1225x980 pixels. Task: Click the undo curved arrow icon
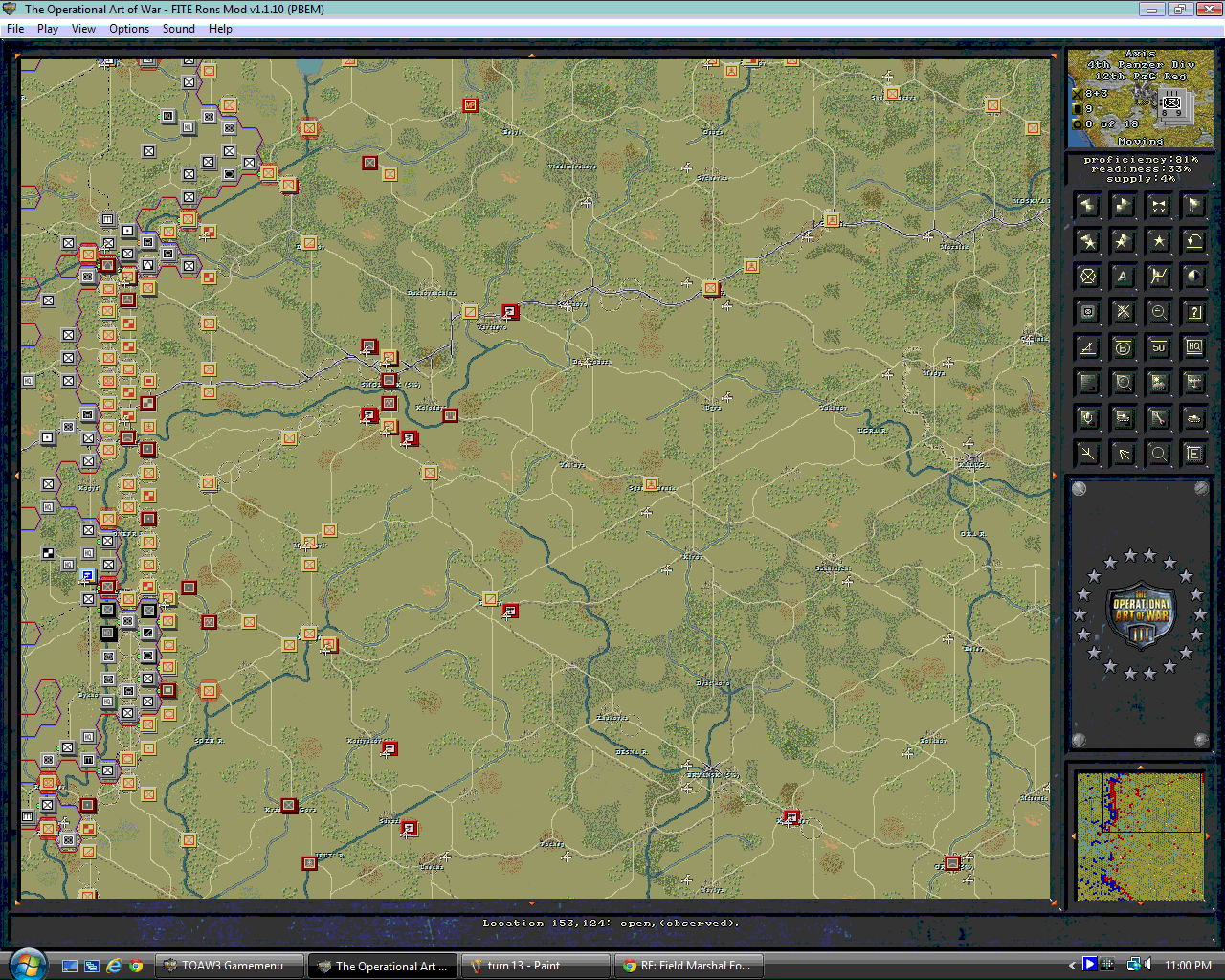click(1194, 240)
